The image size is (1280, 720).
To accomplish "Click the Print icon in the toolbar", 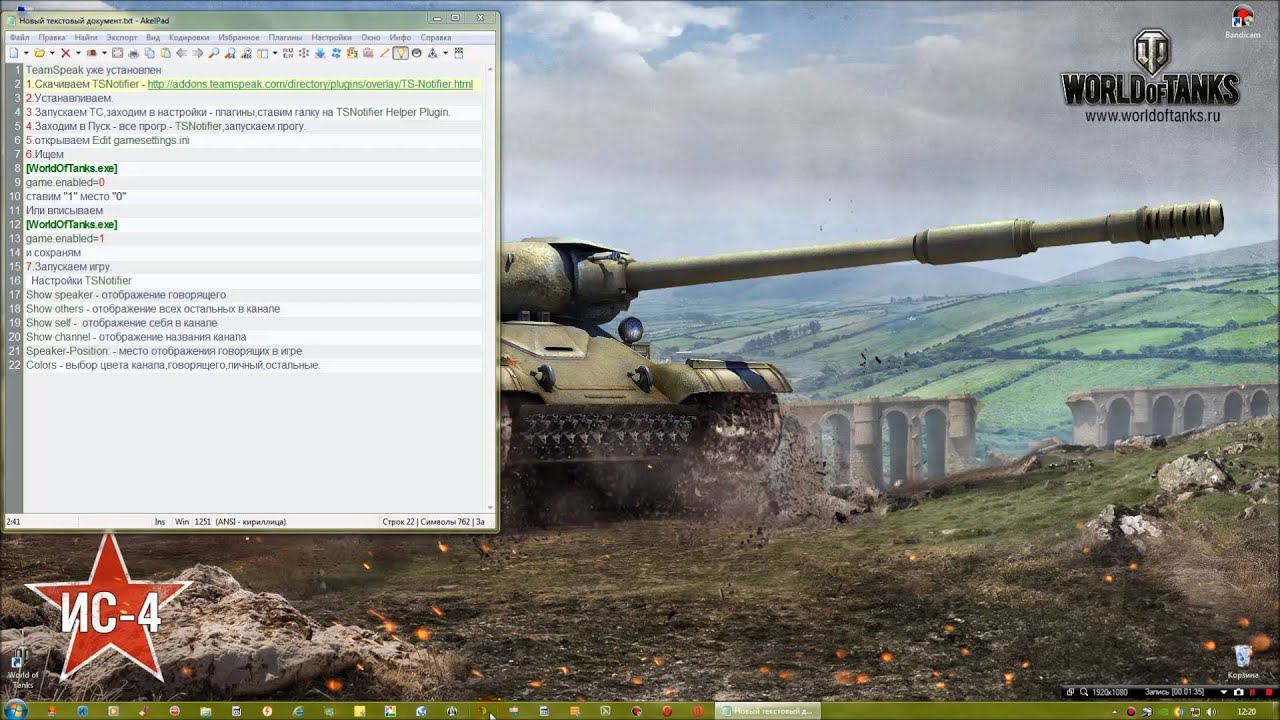I will [133, 53].
